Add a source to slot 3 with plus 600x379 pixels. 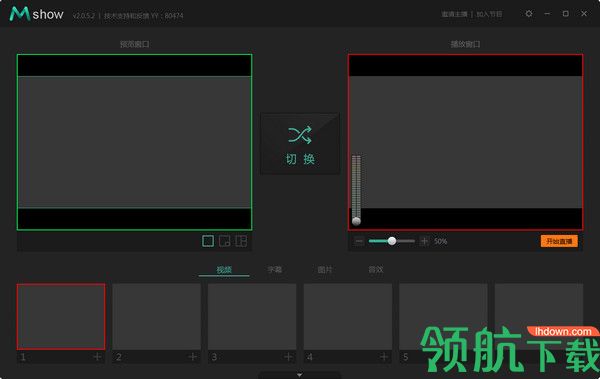(289, 357)
